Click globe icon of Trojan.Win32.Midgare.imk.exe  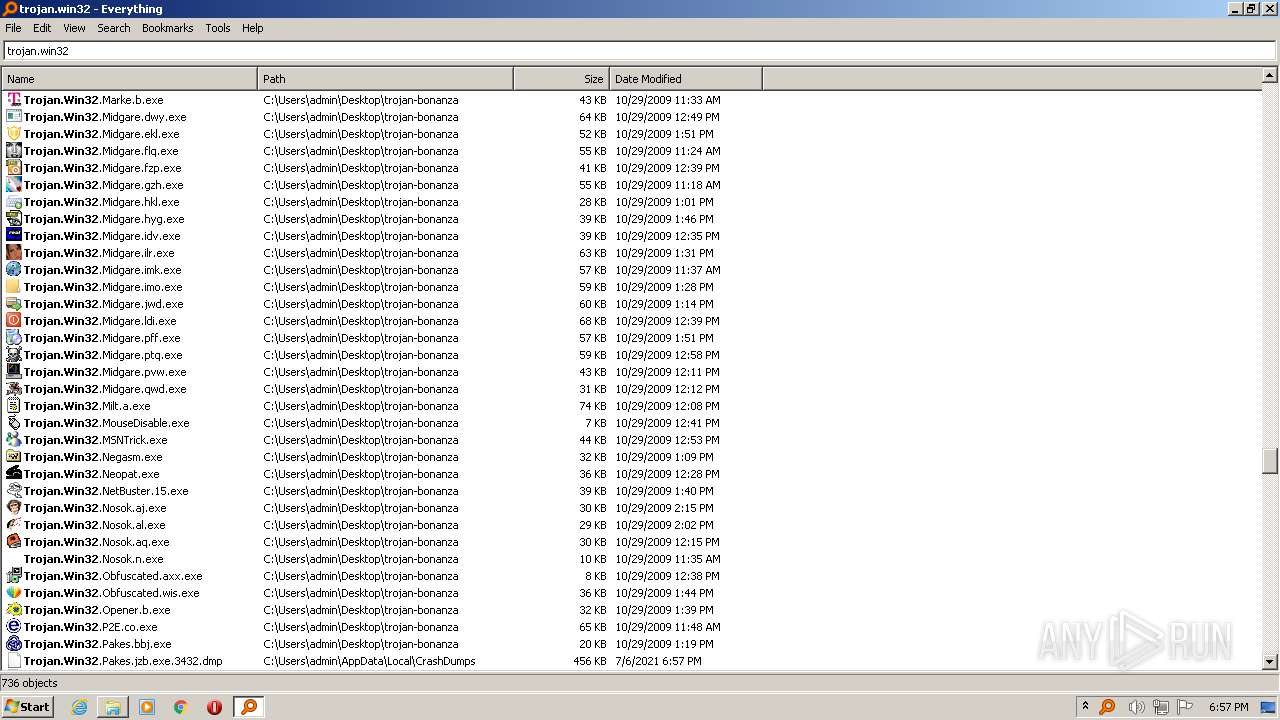[x=14, y=270]
